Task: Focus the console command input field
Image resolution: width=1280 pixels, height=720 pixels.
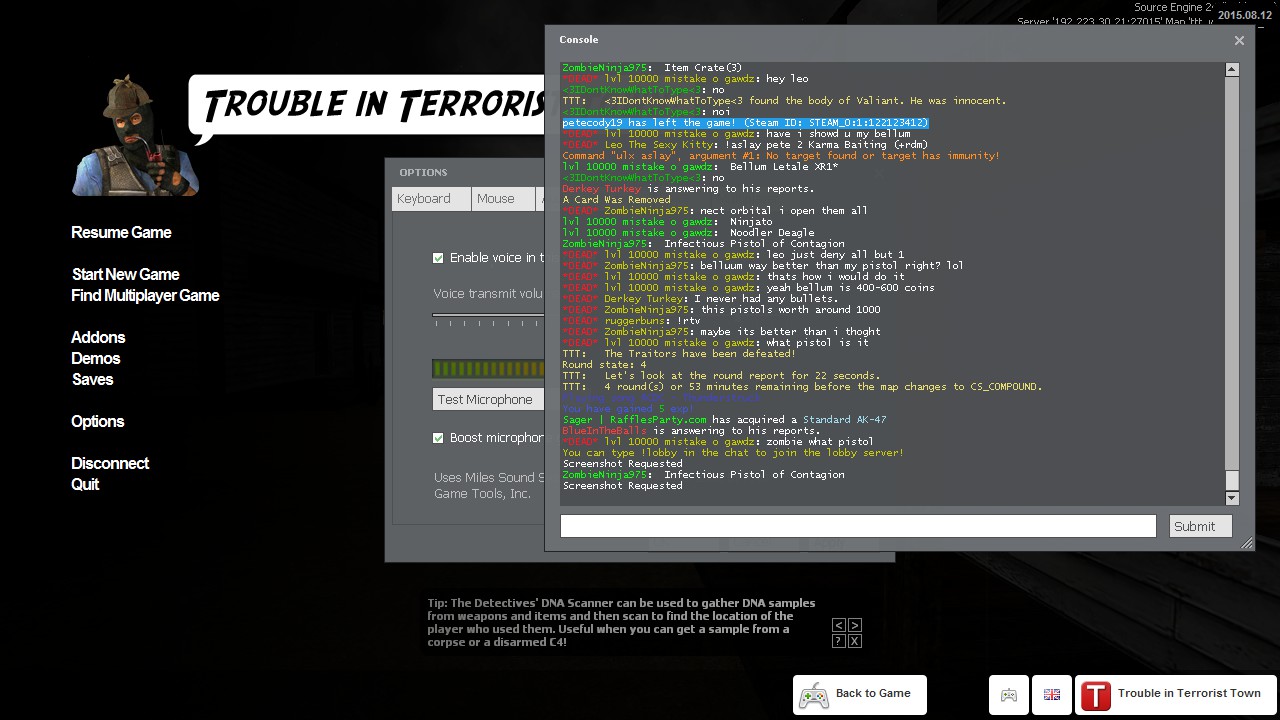Action: 857,526
